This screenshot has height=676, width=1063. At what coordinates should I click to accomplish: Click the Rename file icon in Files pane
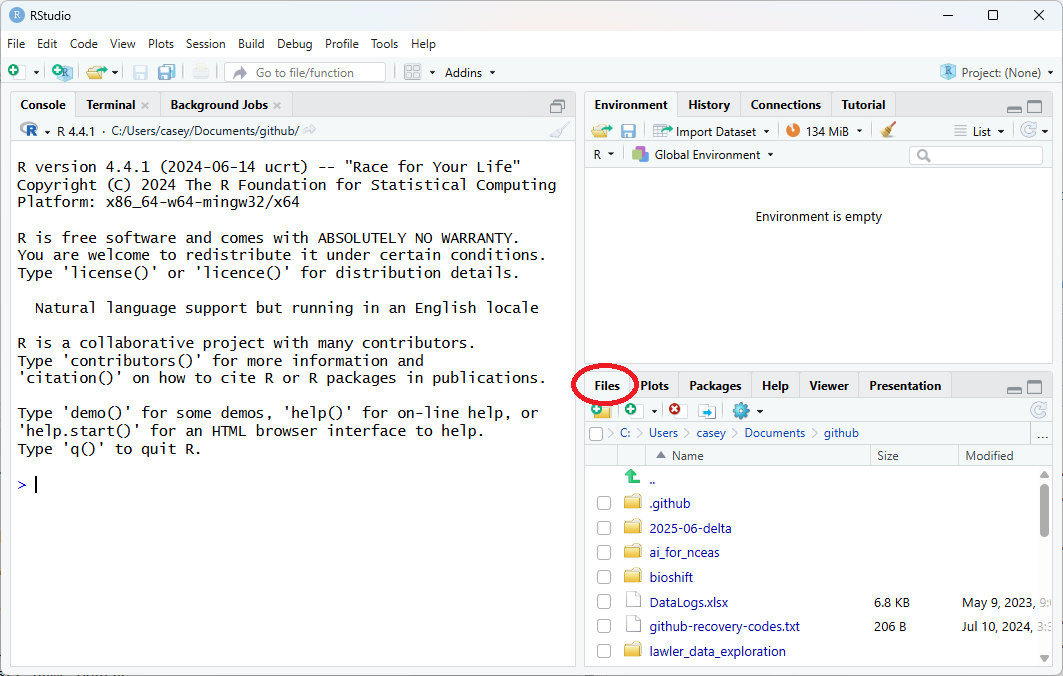(x=706, y=411)
